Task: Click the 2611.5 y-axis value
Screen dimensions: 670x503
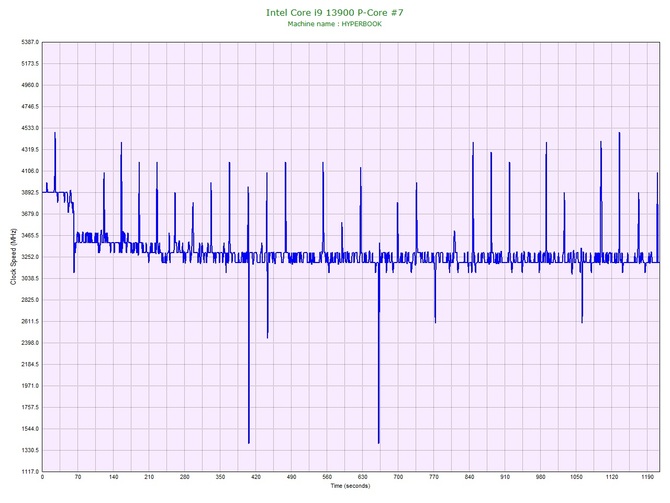Action: coord(30,321)
